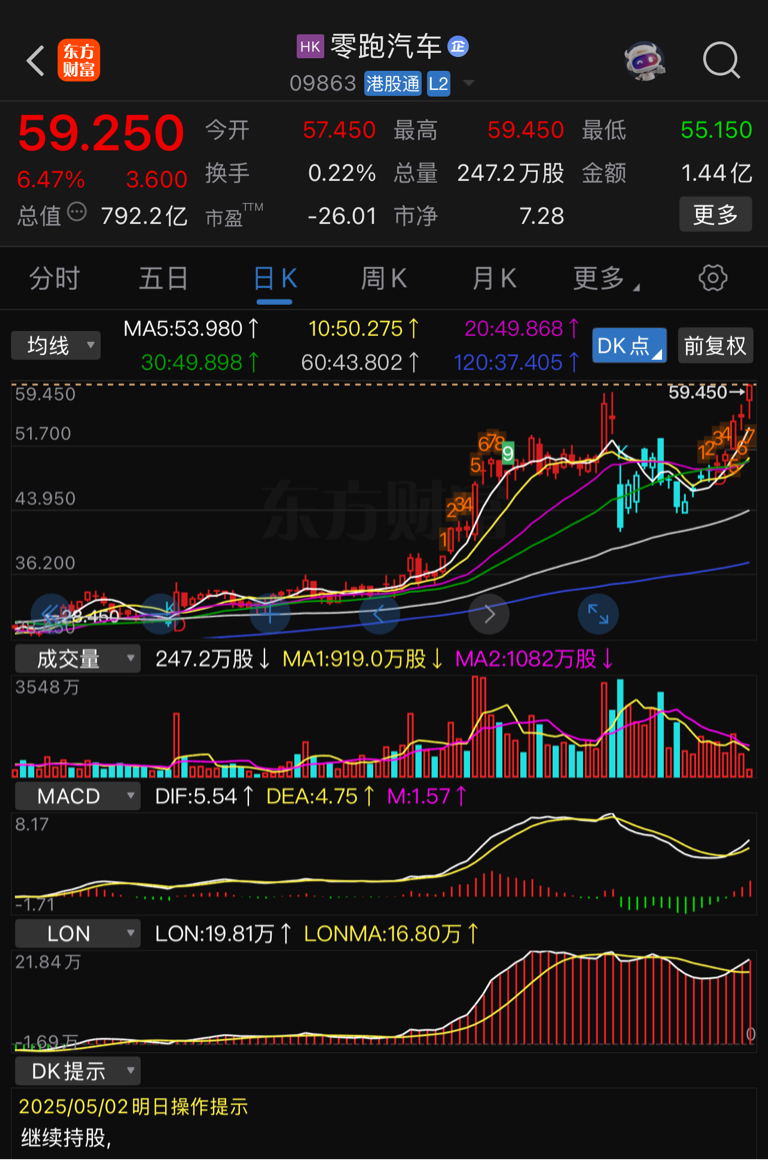Expand the chart to fullscreen
This screenshot has width=768, height=1160.
598,613
